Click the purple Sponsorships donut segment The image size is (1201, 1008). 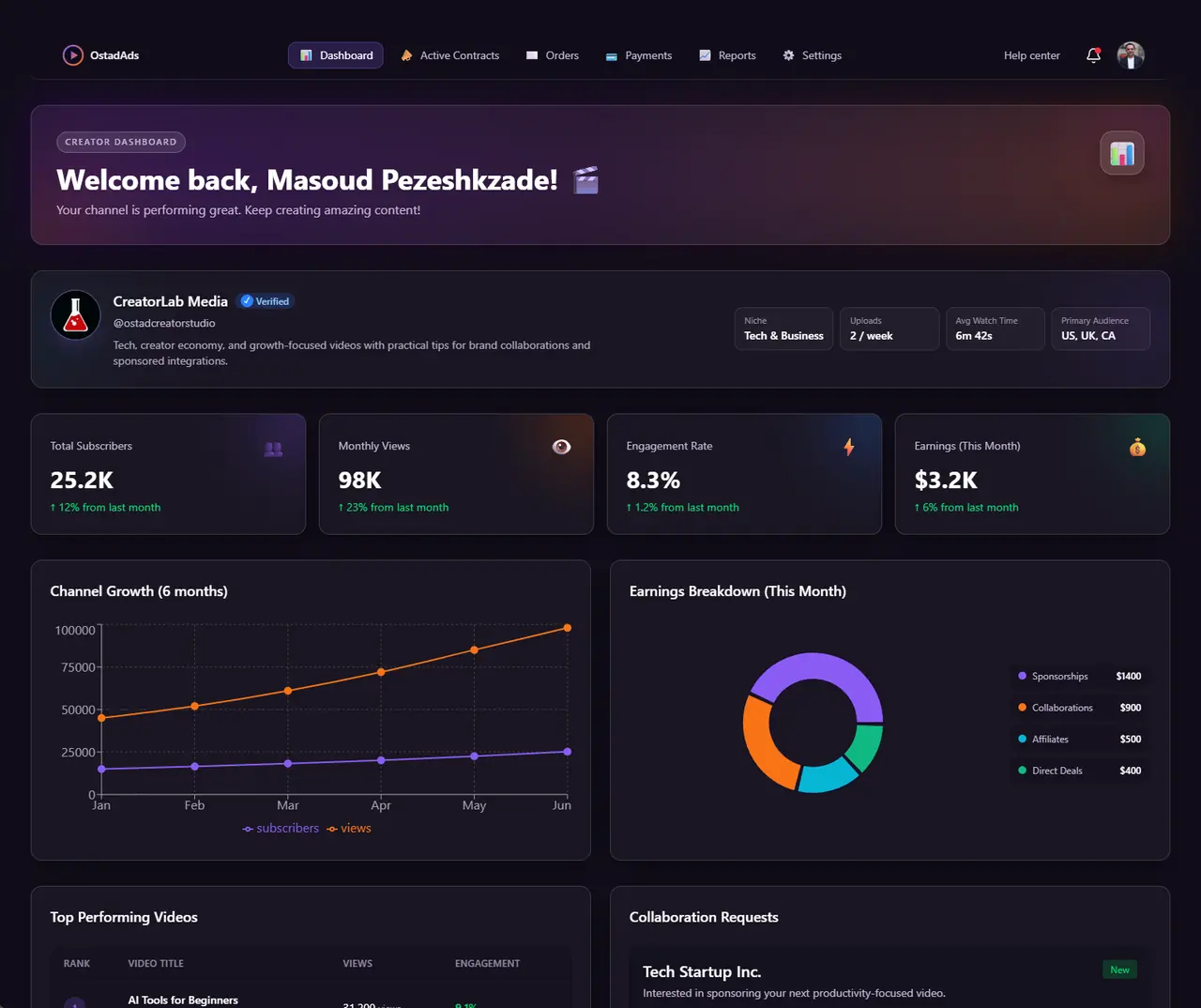click(822, 668)
